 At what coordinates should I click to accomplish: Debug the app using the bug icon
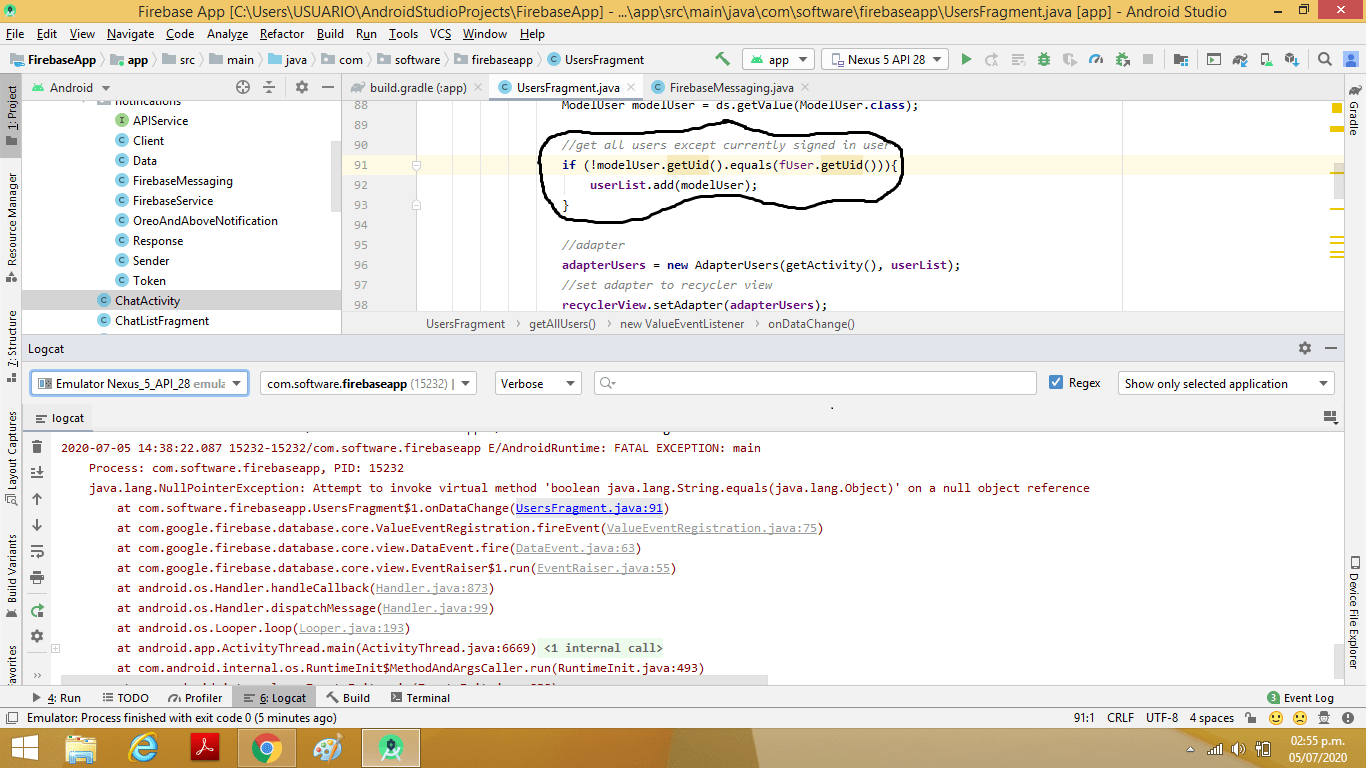[1043, 59]
